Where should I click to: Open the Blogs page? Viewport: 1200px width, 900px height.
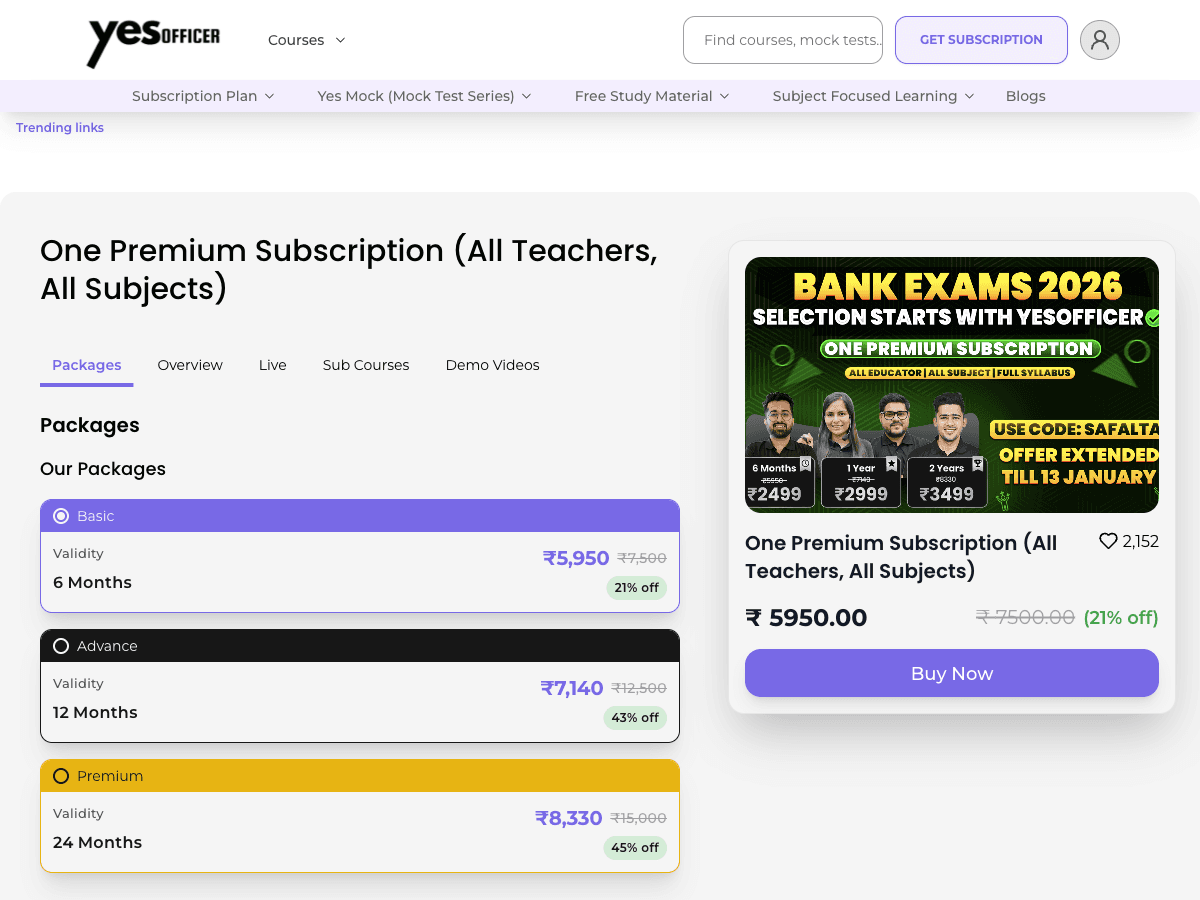[1025, 96]
